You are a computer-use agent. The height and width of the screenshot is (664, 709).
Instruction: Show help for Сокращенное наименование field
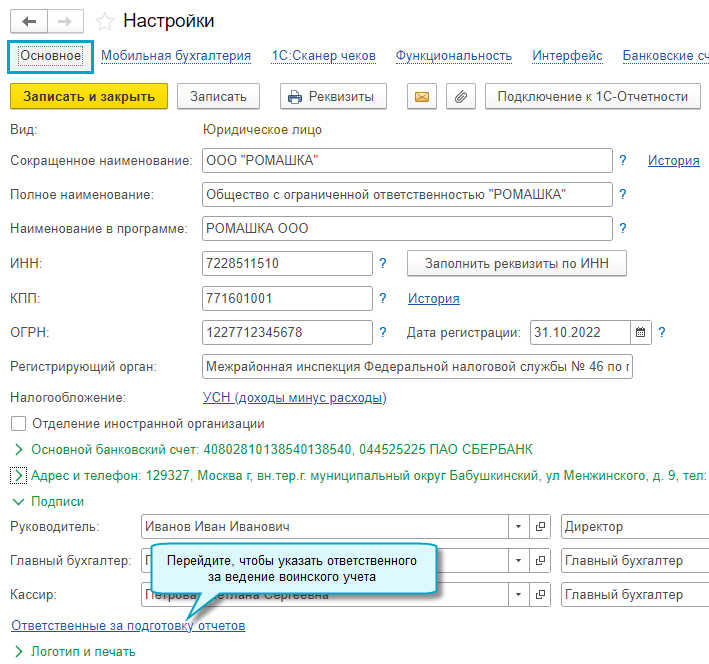623,160
